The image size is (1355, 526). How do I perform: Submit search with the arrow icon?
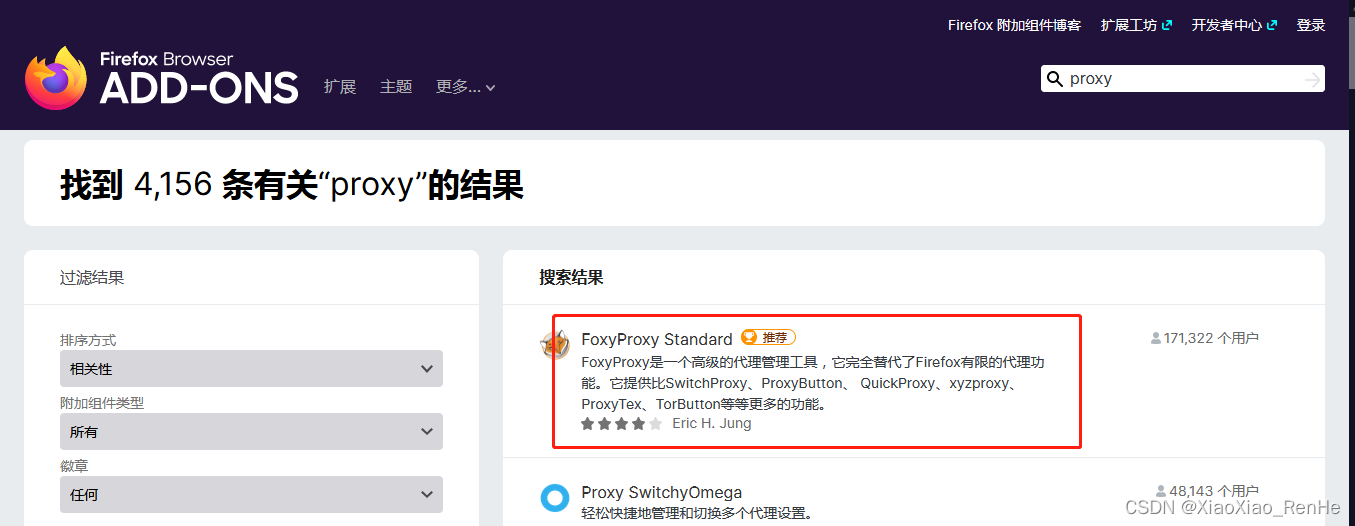(x=1312, y=80)
